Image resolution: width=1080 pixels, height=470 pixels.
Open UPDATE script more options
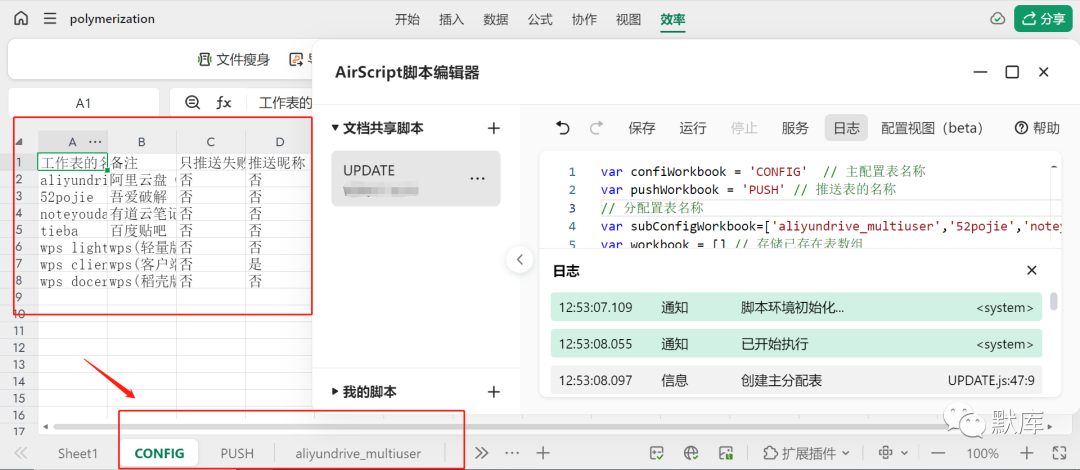(477, 178)
